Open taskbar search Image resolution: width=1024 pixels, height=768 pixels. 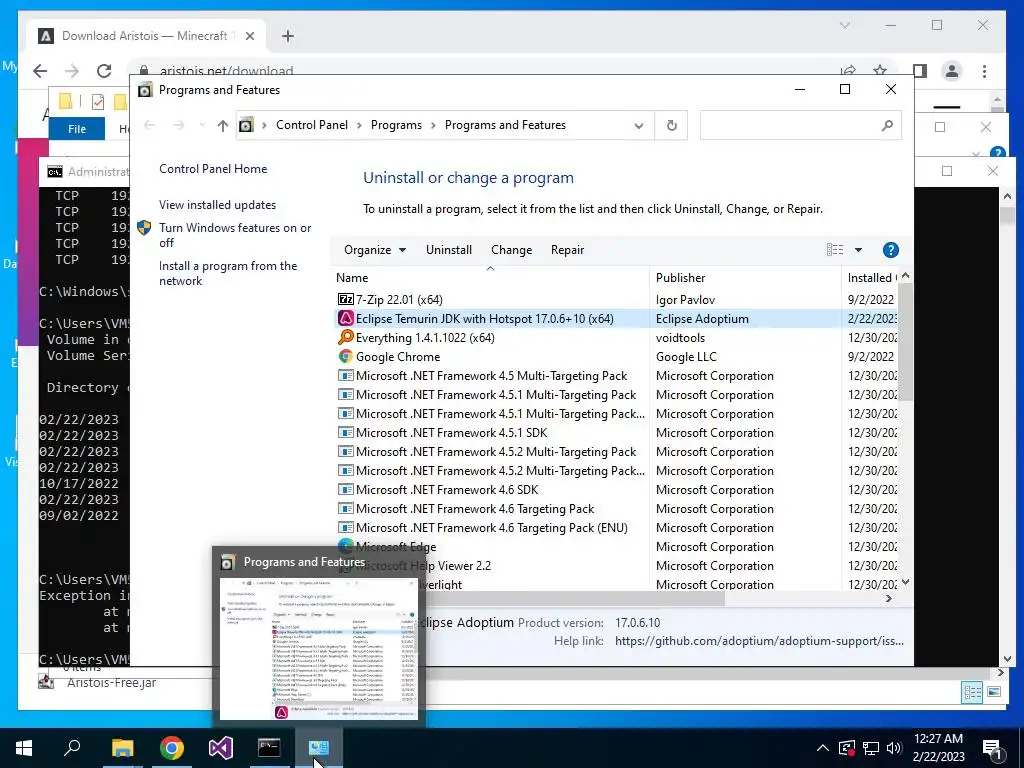click(x=72, y=748)
